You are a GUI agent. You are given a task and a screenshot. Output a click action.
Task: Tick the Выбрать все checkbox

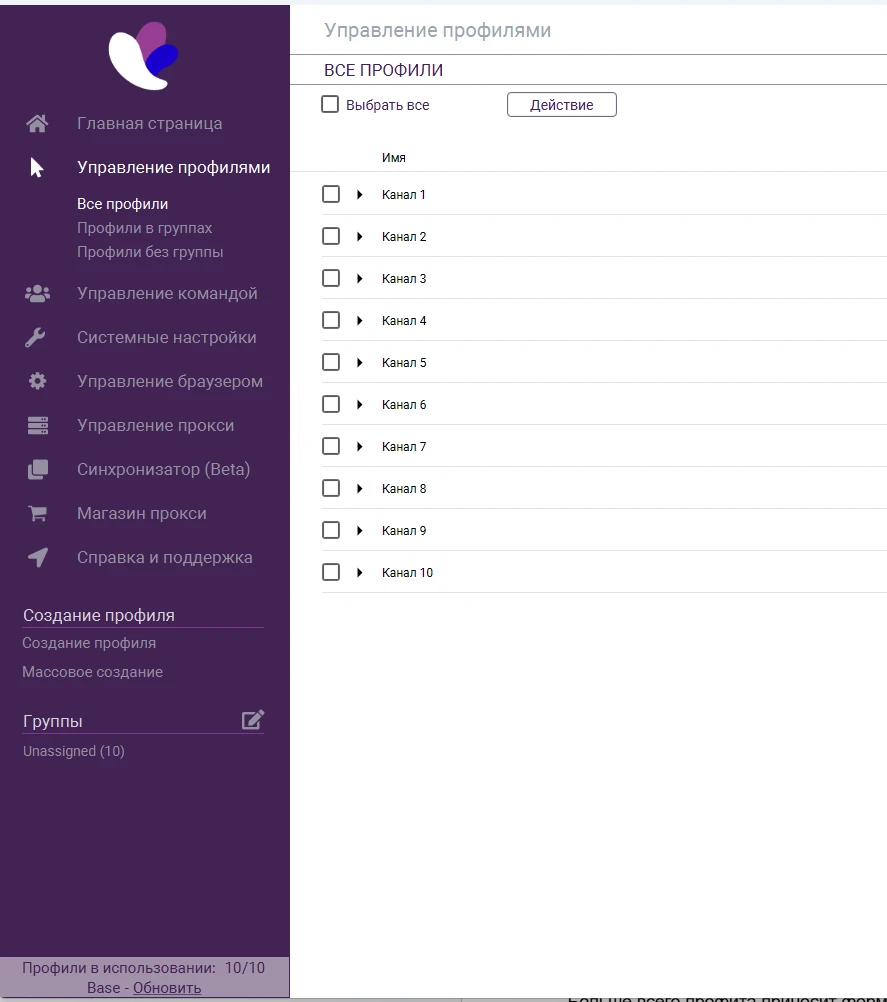coord(330,104)
